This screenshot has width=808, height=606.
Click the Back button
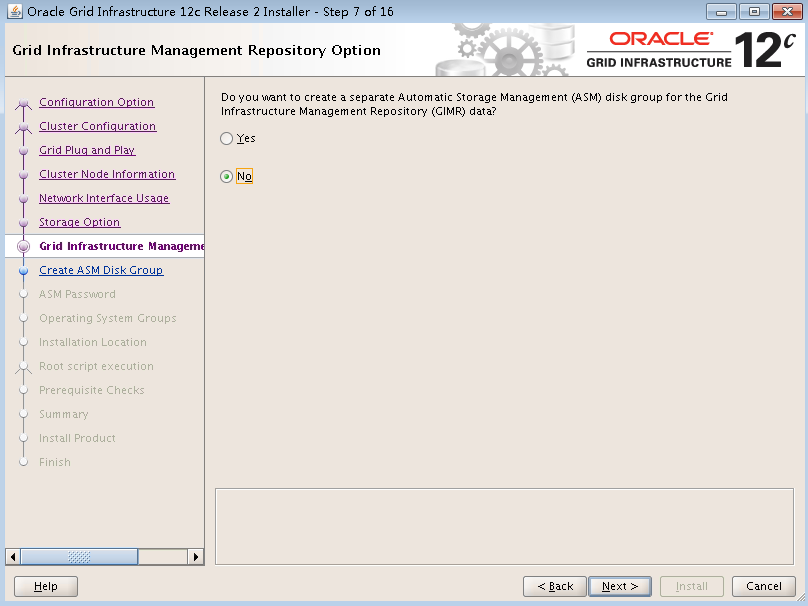click(x=555, y=586)
